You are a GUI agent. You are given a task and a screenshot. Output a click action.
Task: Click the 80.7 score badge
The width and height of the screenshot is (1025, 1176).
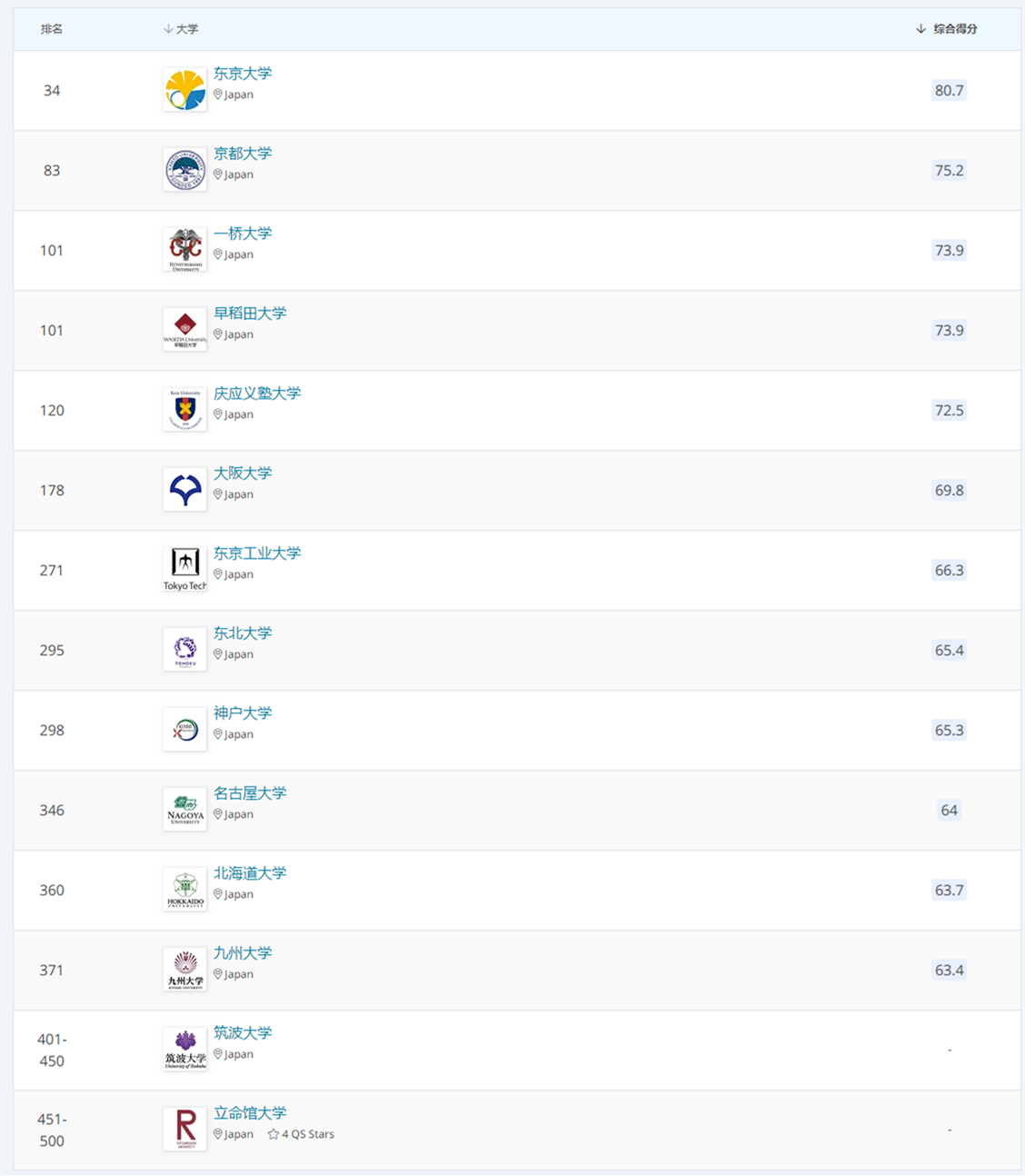tap(950, 90)
